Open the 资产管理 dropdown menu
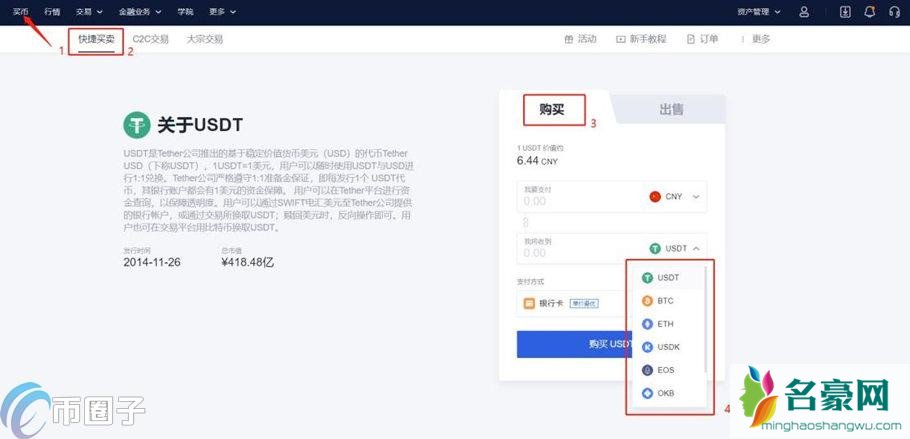The height and width of the screenshot is (439, 910). coord(760,12)
